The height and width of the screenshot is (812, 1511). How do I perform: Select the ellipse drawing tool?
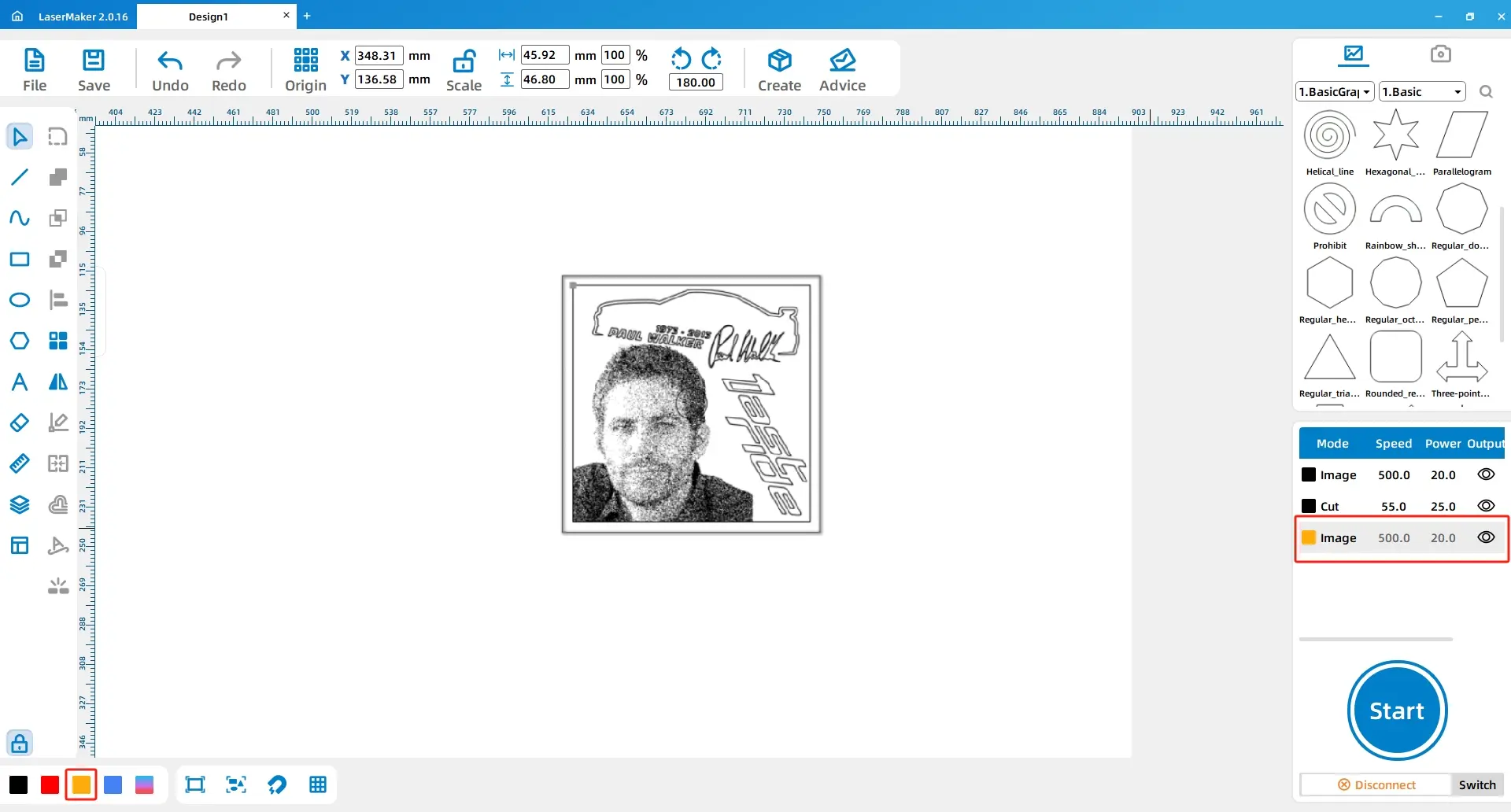tap(20, 300)
